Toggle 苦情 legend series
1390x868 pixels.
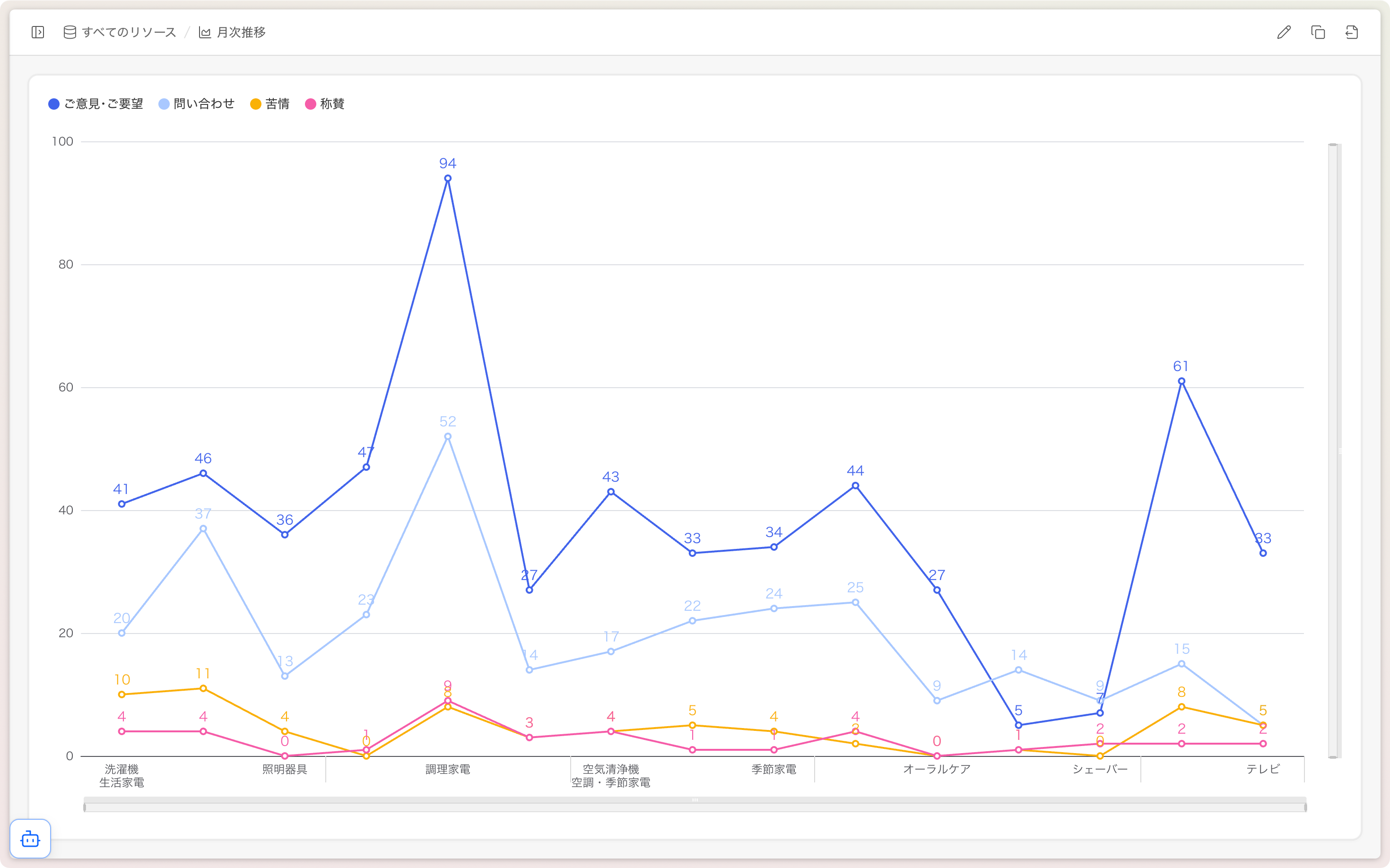pyautogui.click(x=270, y=104)
